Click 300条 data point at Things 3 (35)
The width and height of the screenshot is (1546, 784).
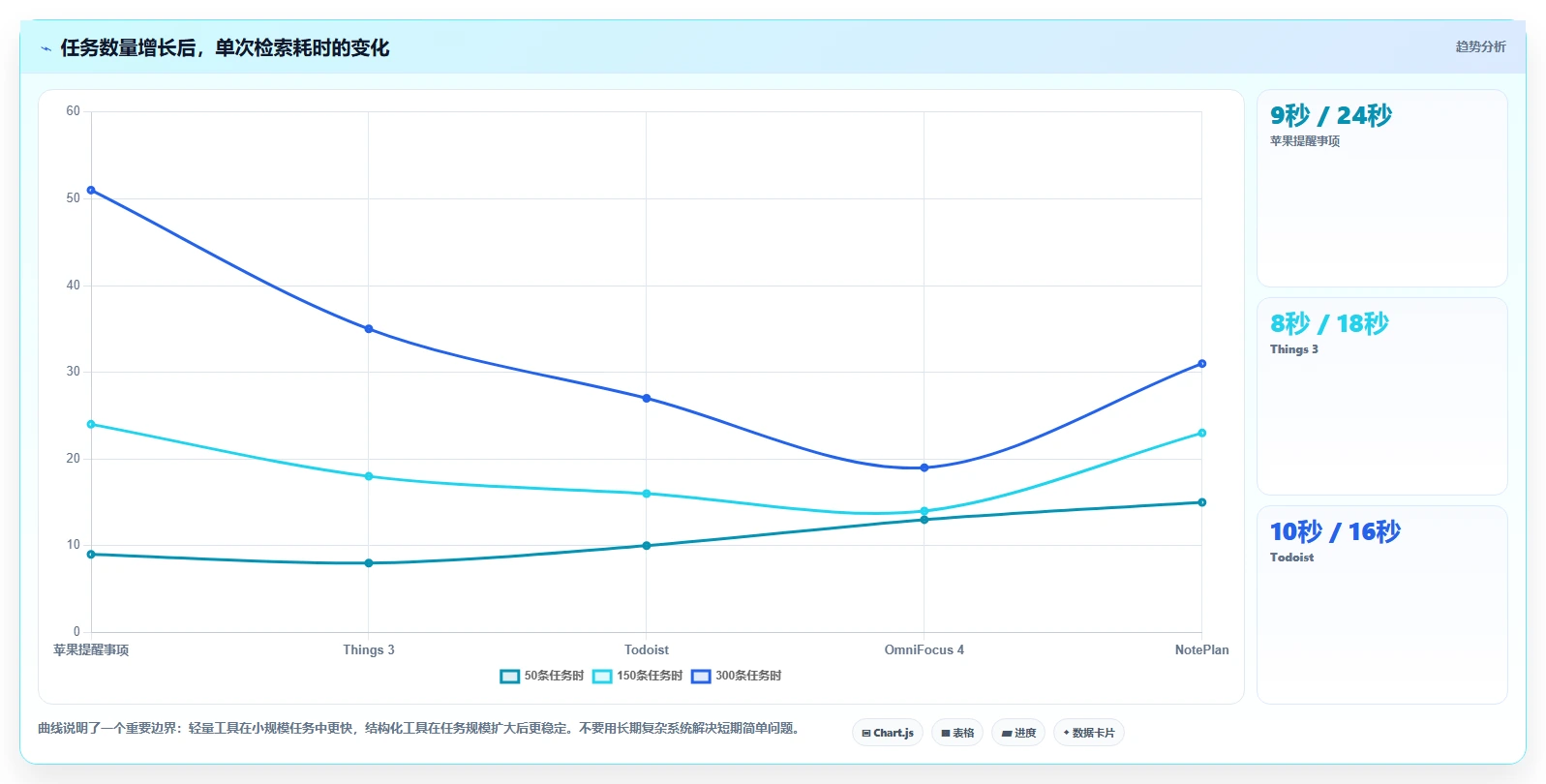click(369, 329)
